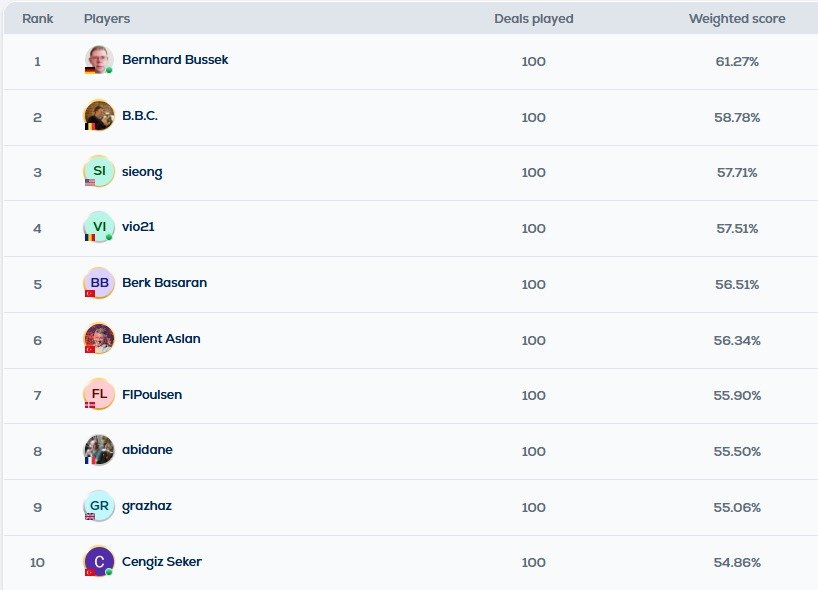
Task: Click the 61.27% weighted score of rank 1
Action: (x=737, y=62)
